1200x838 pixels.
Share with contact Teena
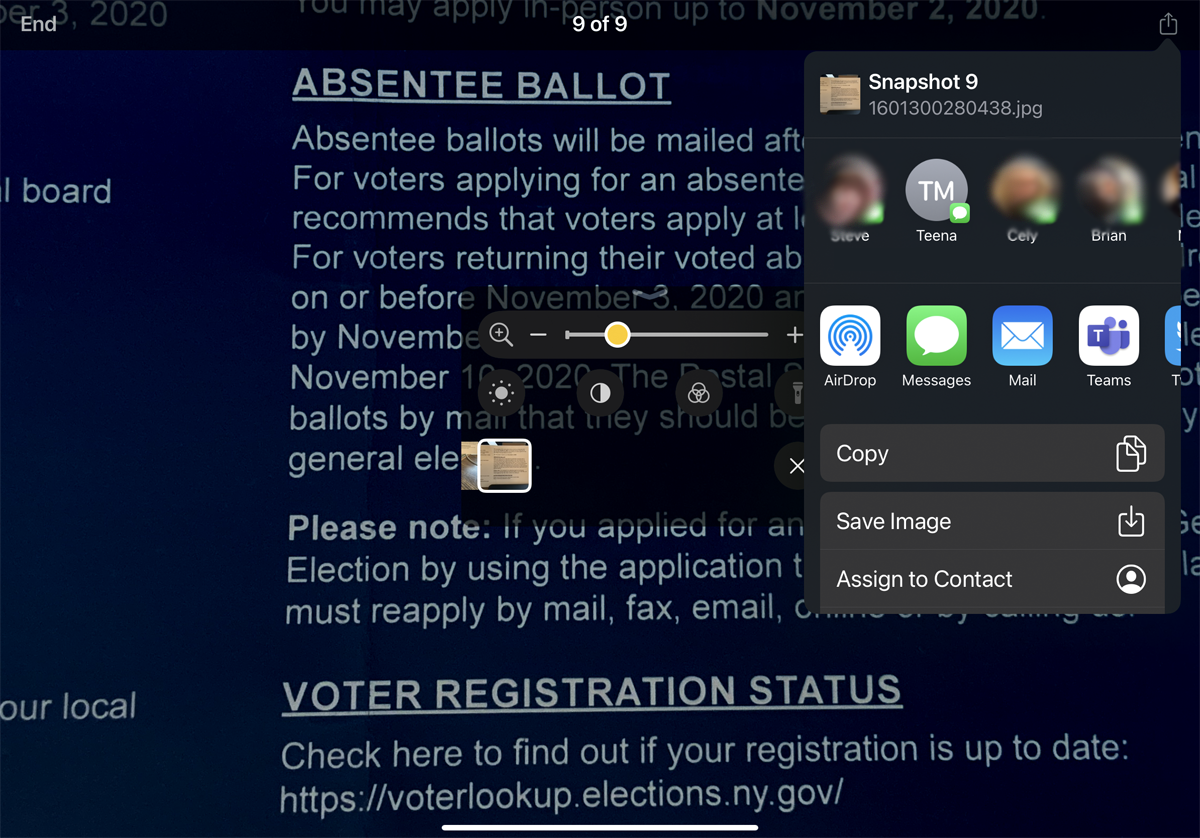point(936,201)
